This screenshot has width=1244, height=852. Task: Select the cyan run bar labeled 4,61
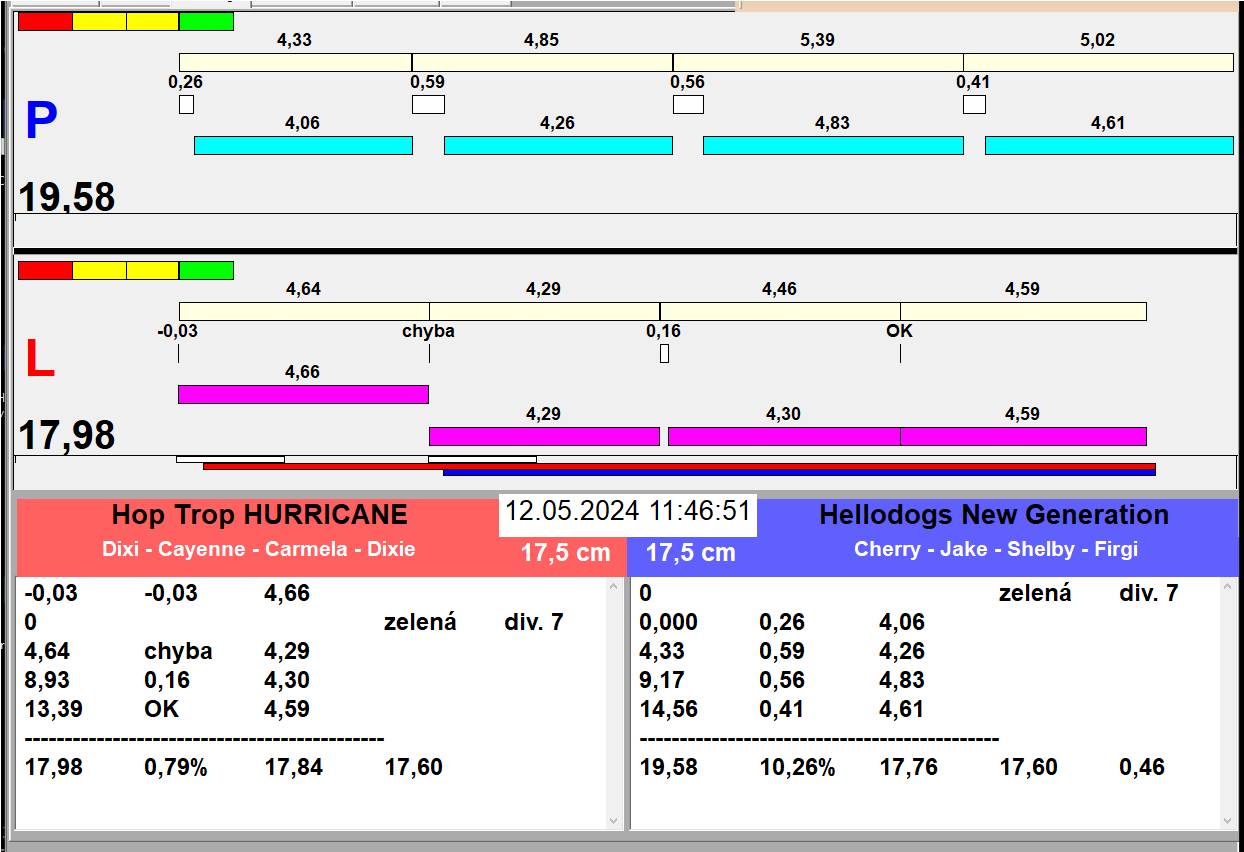(1109, 145)
